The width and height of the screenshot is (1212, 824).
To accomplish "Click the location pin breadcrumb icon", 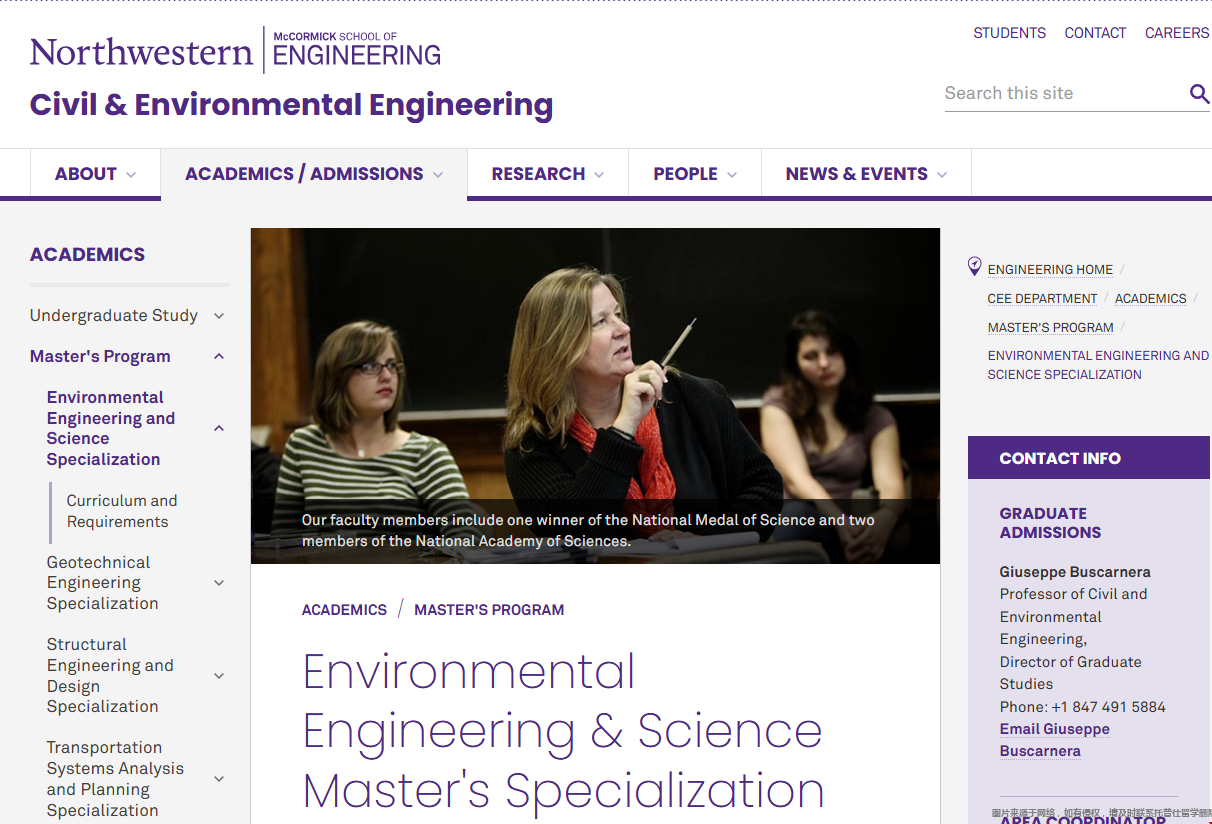I will coord(975,266).
